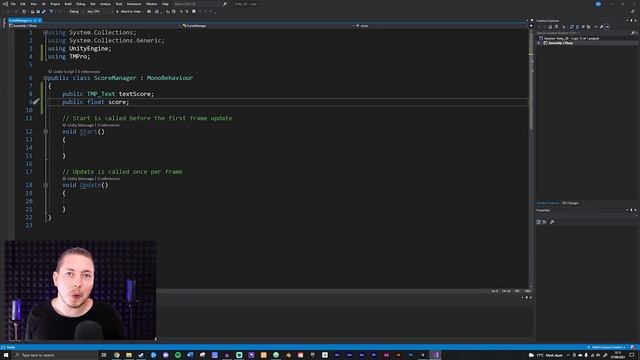
Task: Select the Solution node in Solution Explorer
Action: pos(569,38)
